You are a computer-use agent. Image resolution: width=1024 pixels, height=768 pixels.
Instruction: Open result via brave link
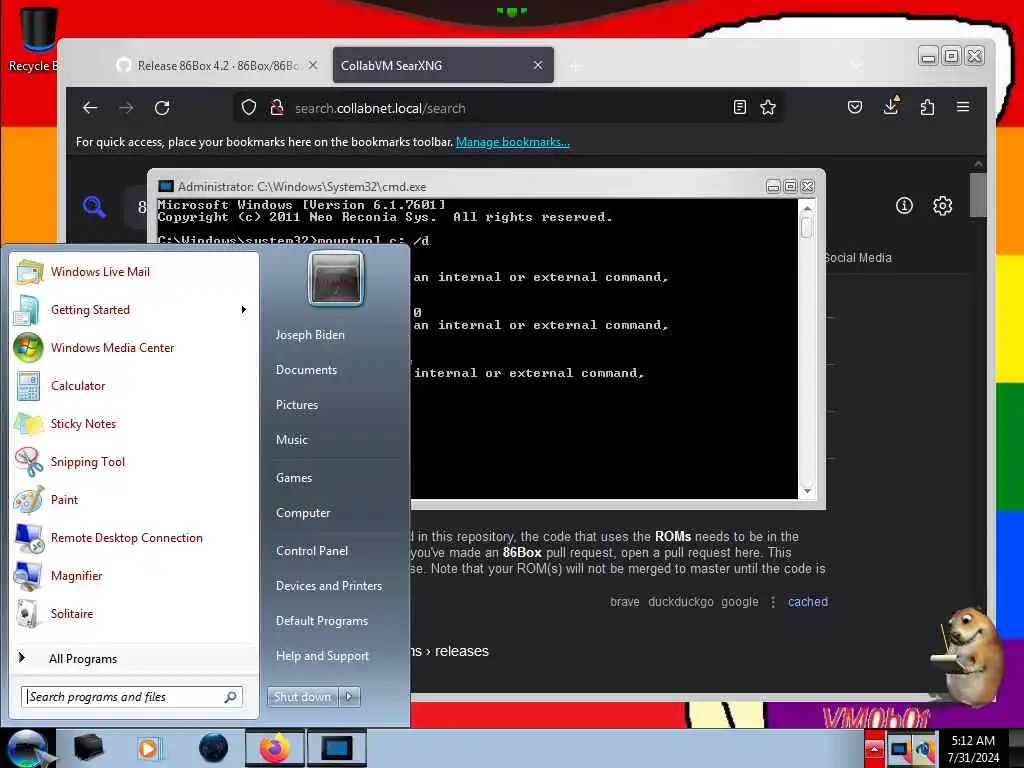625,602
